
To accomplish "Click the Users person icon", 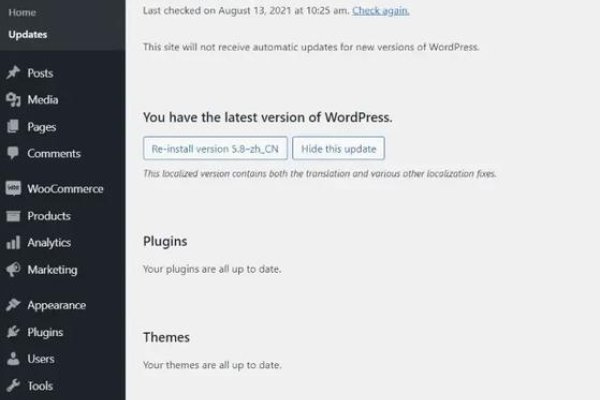I will pos(13,359).
